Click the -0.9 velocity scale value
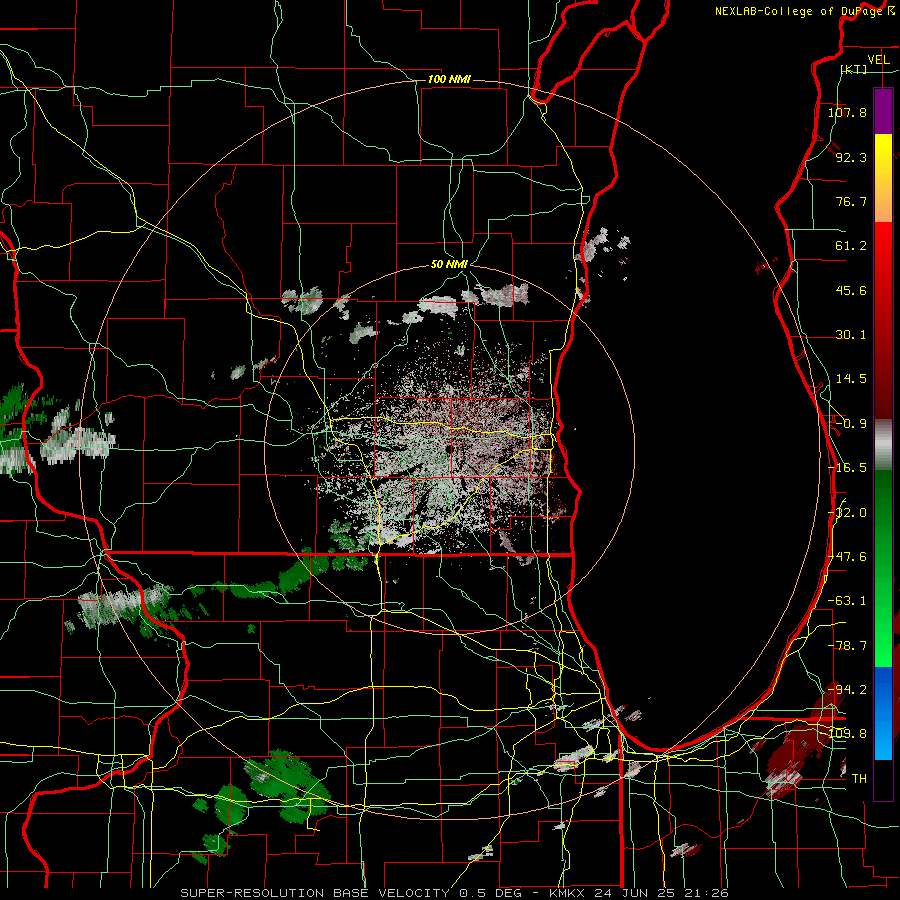 click(x=851, y=424)
